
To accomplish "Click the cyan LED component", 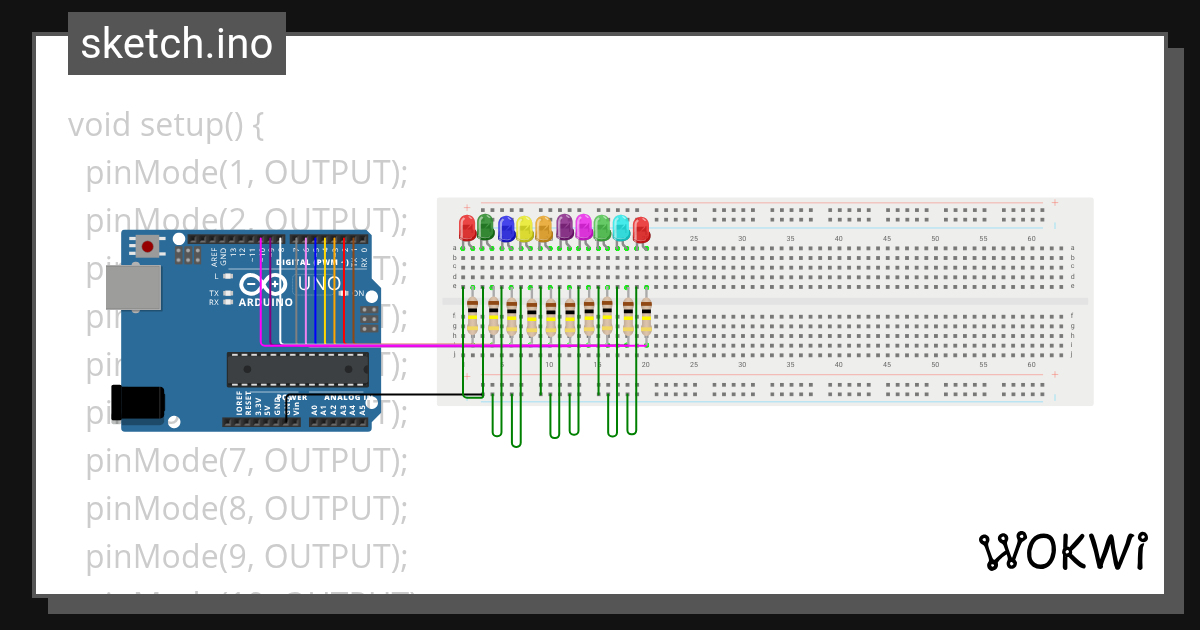I will pyautogui.click(x=621, y=229).
